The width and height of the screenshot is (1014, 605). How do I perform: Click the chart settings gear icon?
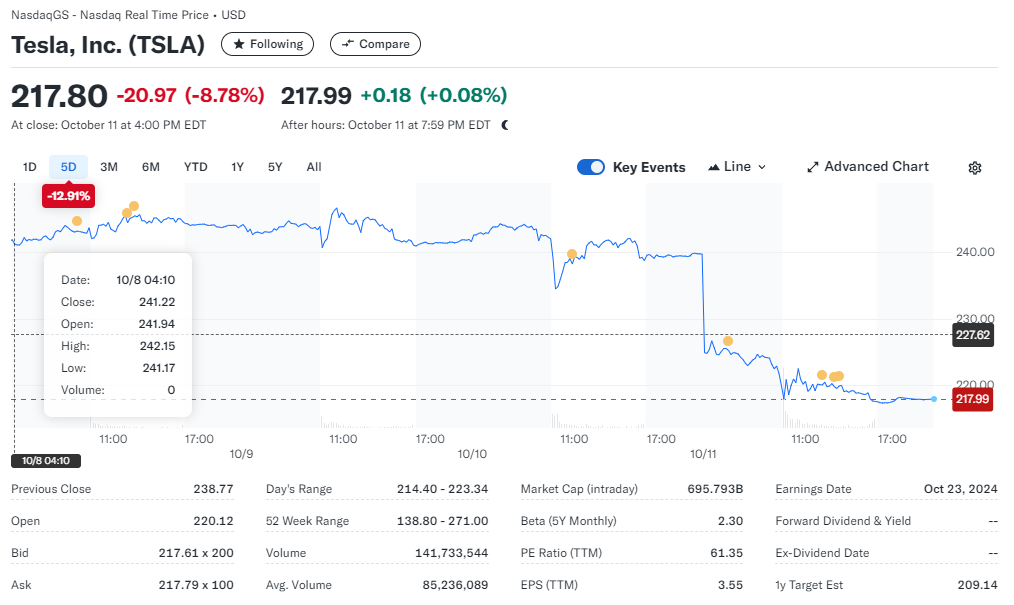click(975, 168)
